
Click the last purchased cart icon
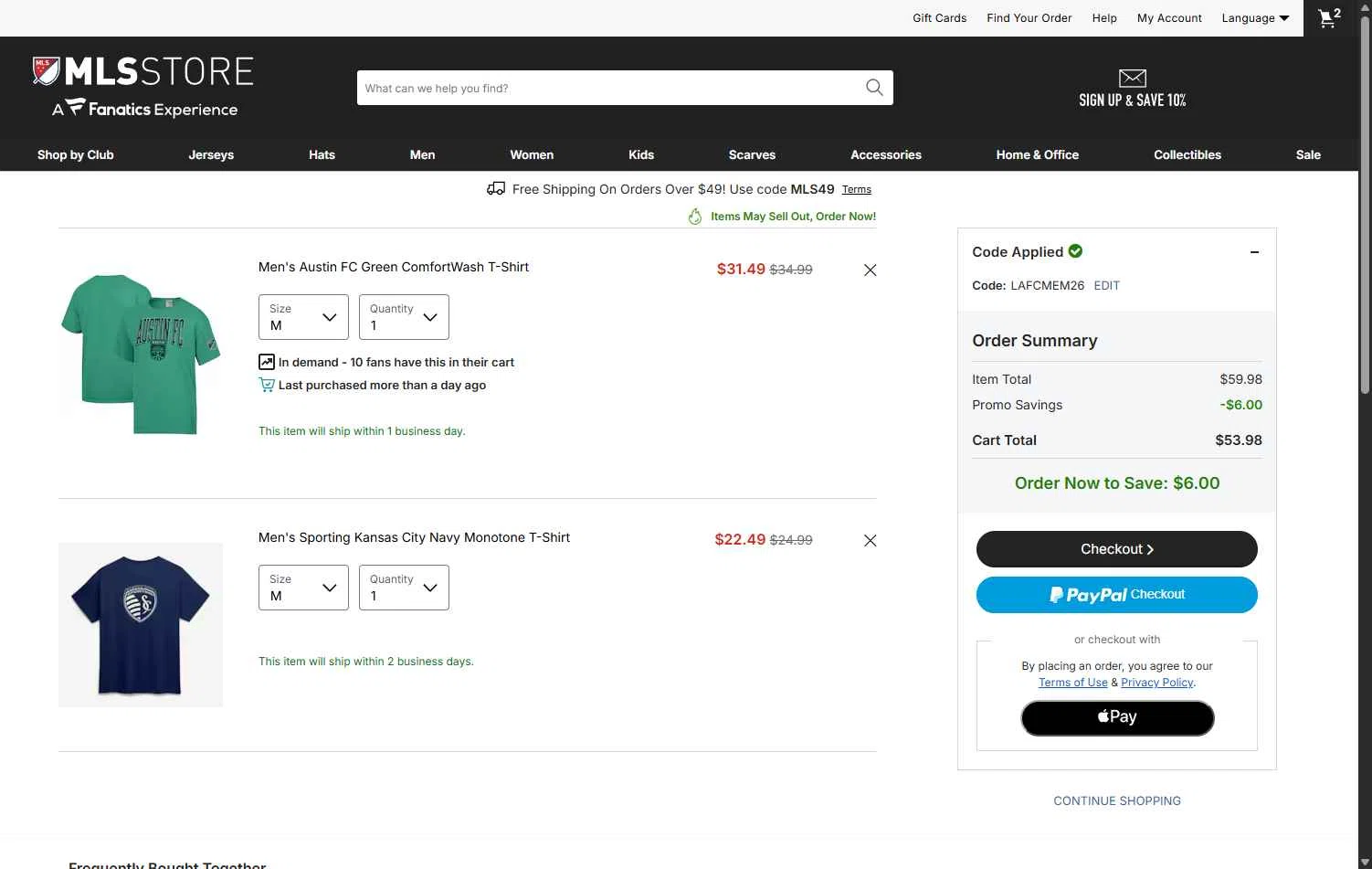coord(267,385)
